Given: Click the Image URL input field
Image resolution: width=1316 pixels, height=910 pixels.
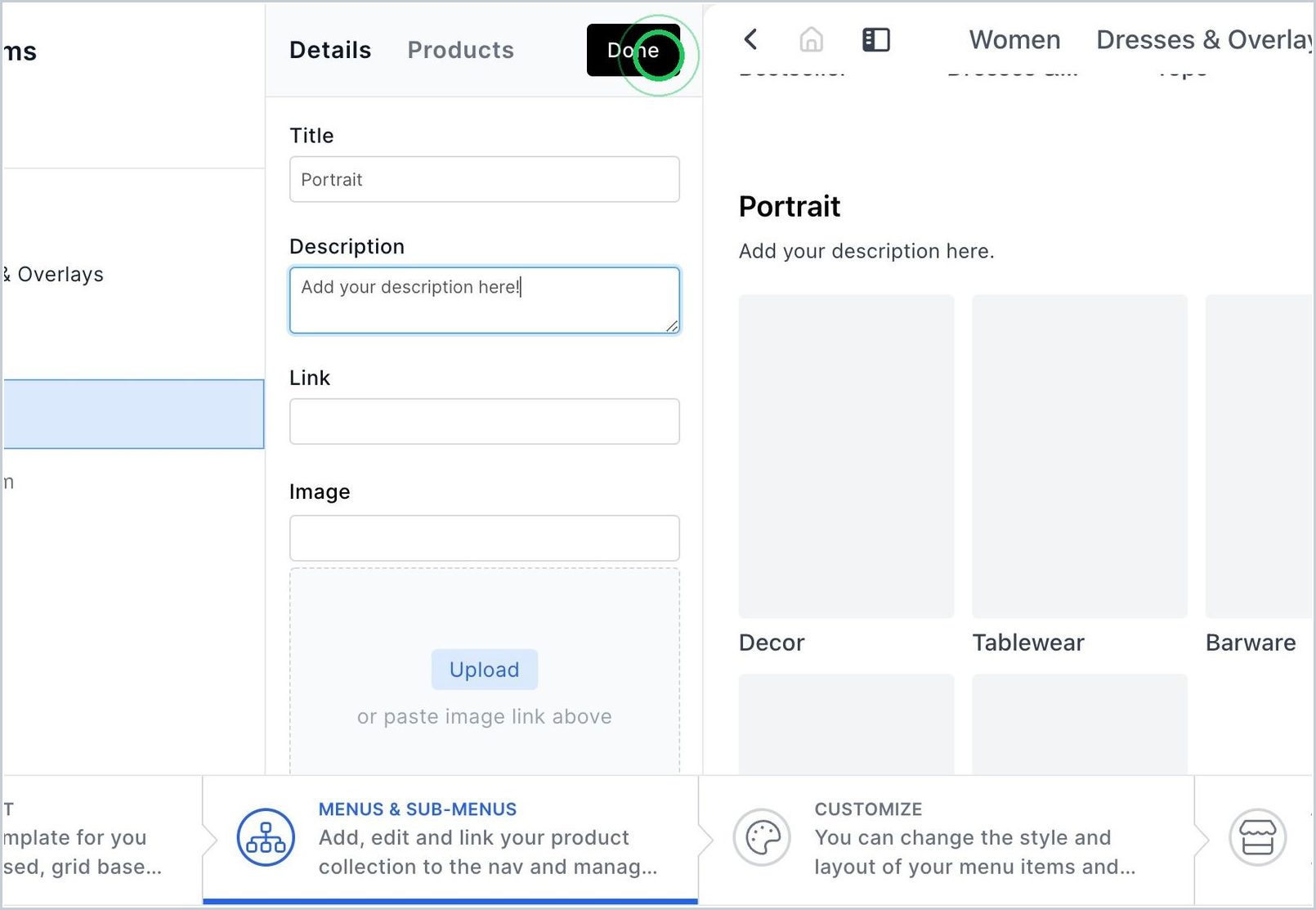Looking at the screenshot, I should (x=485, y=538).
